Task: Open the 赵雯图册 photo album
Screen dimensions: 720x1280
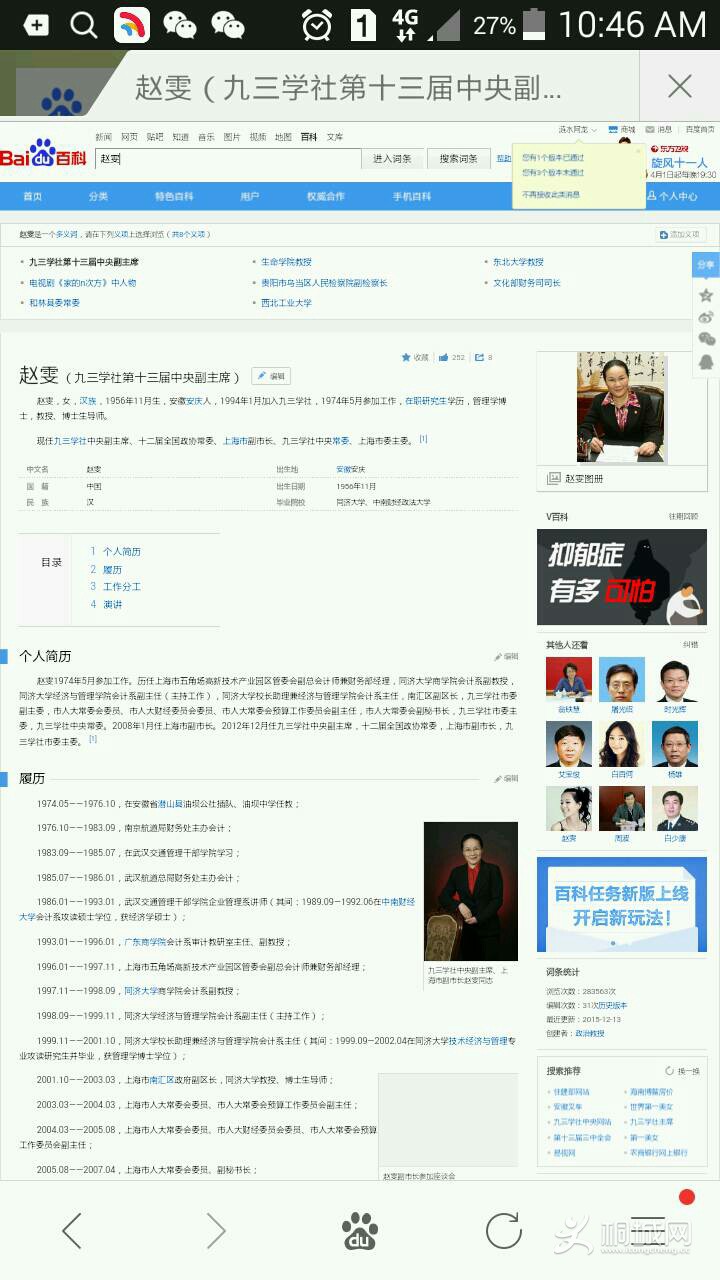Action: [x=585, y=479]
